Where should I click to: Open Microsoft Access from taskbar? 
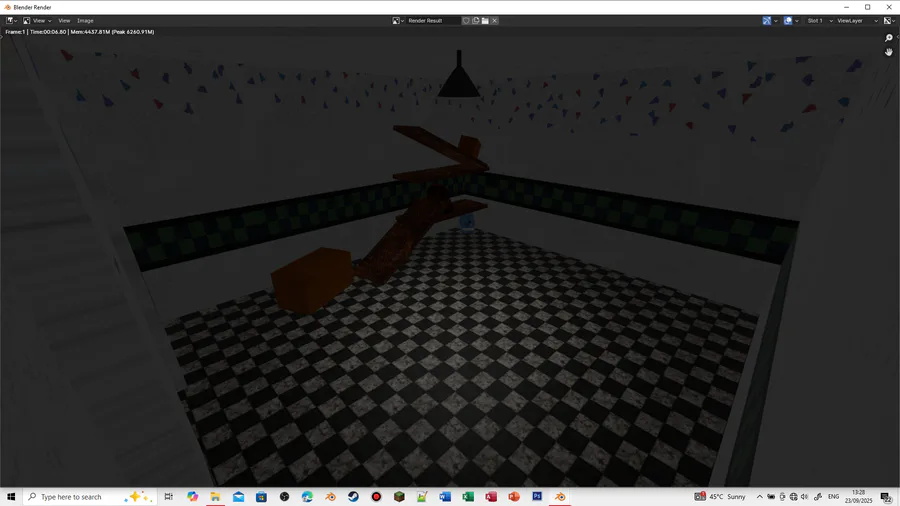tap(491, 497)
